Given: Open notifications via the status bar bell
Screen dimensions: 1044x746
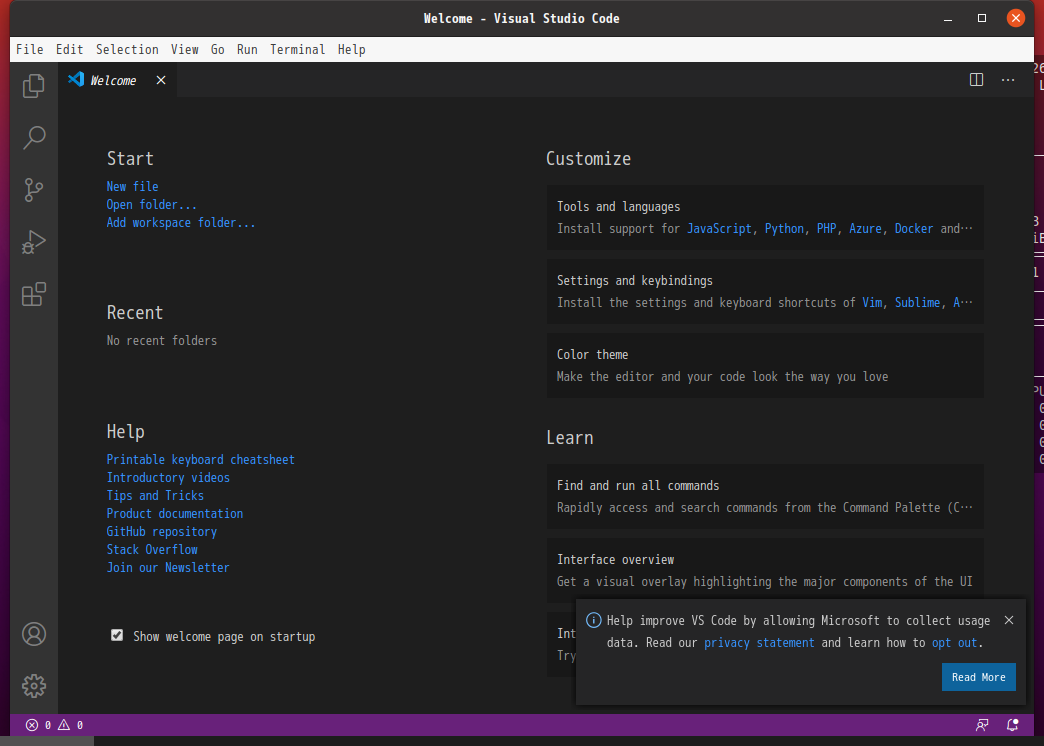Looking at the screenshot, I should pos(1011,725).
